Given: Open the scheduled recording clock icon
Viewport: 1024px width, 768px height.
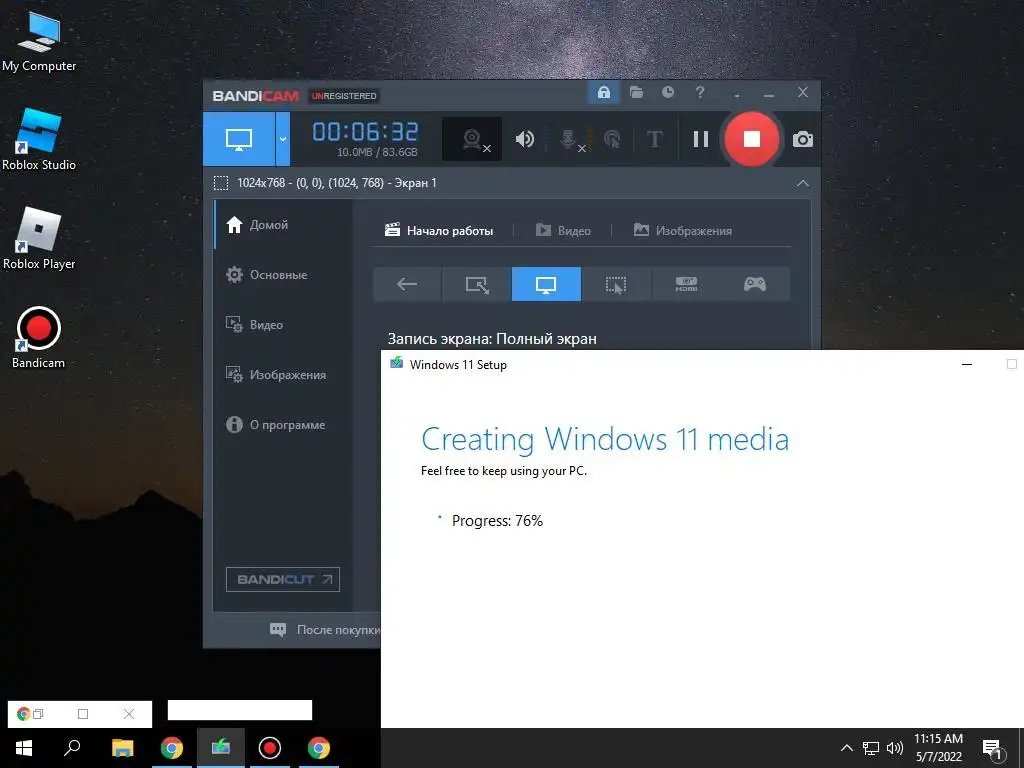Looking at the screenshot, I should pyautogui.click(x=667, y=93).
